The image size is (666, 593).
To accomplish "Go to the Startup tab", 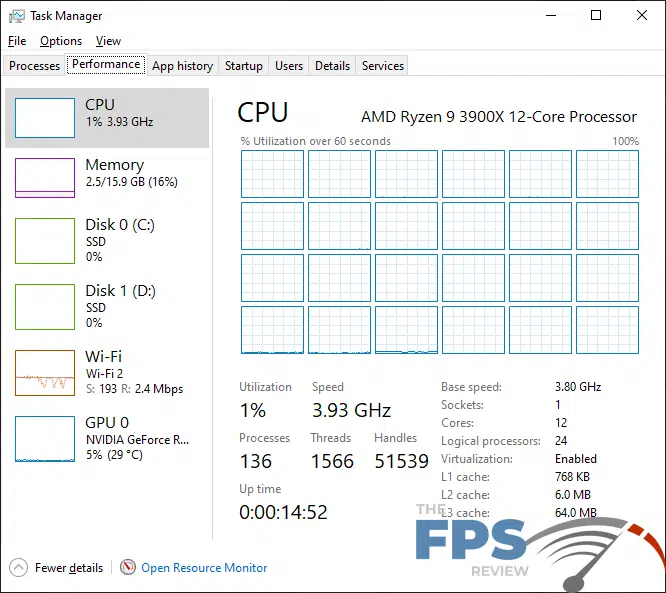I will coord(244,66).
